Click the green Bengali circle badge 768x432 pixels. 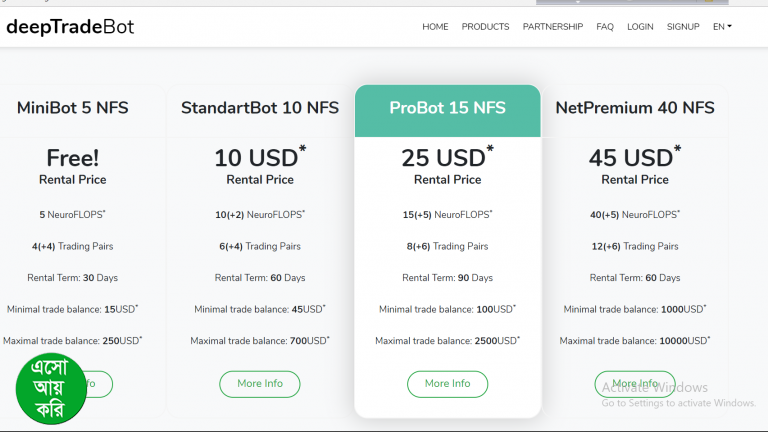tap(50, 386)
